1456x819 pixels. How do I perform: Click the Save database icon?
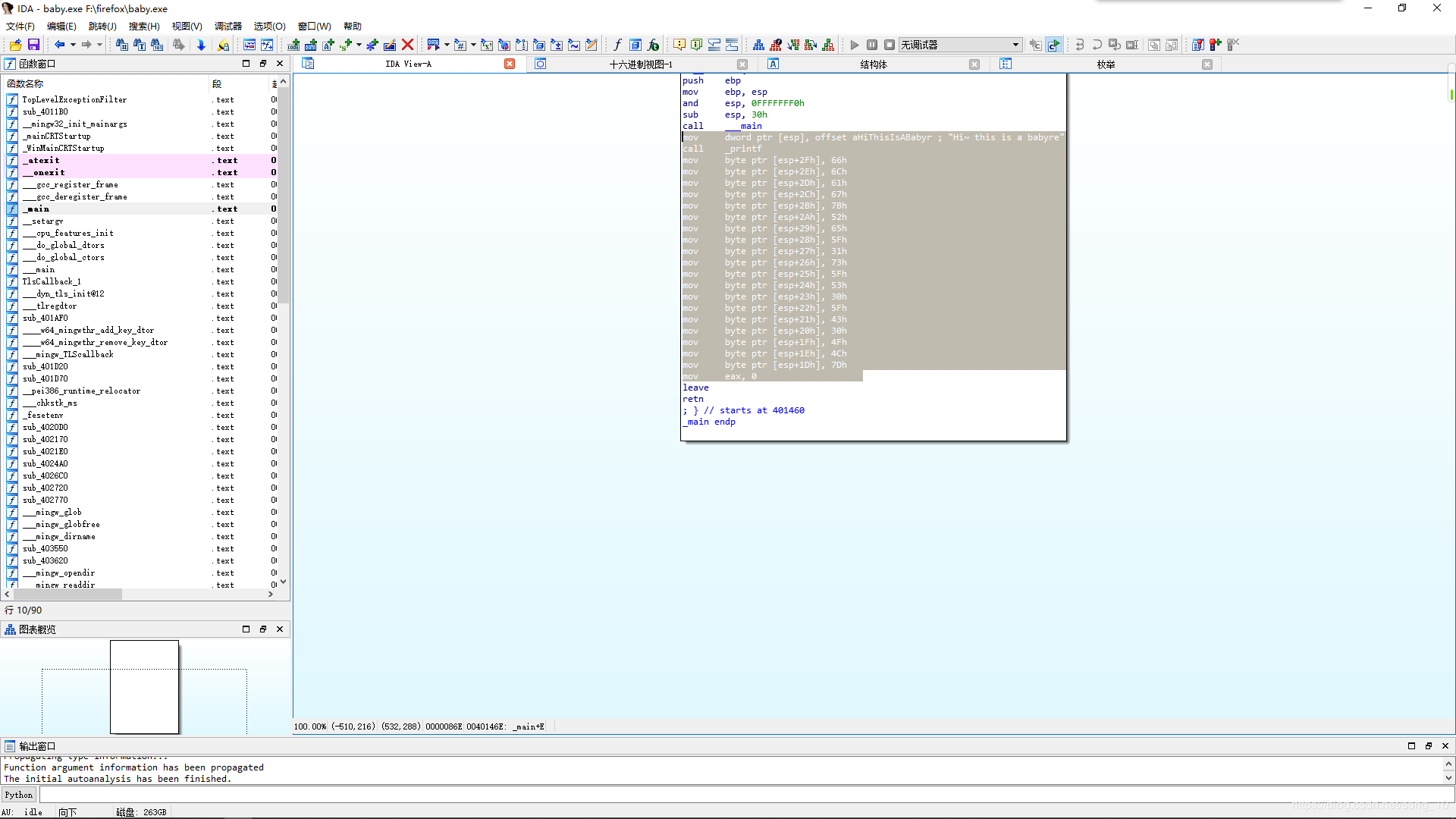click(33, 45)
